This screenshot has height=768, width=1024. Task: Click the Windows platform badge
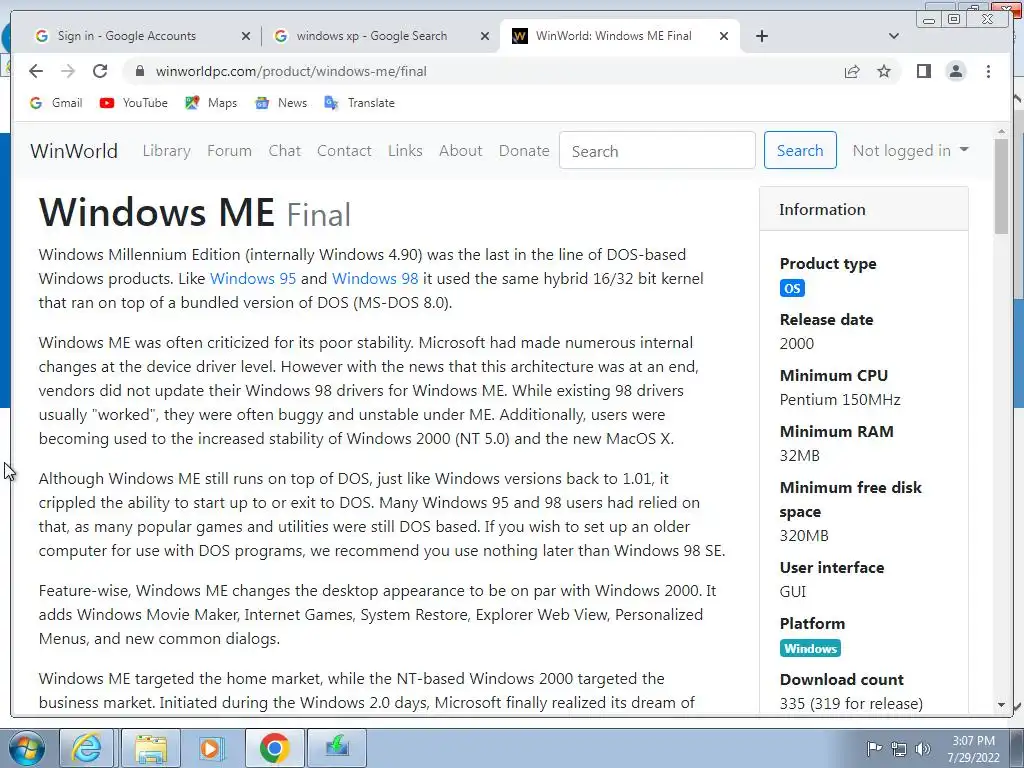(810, 648)
